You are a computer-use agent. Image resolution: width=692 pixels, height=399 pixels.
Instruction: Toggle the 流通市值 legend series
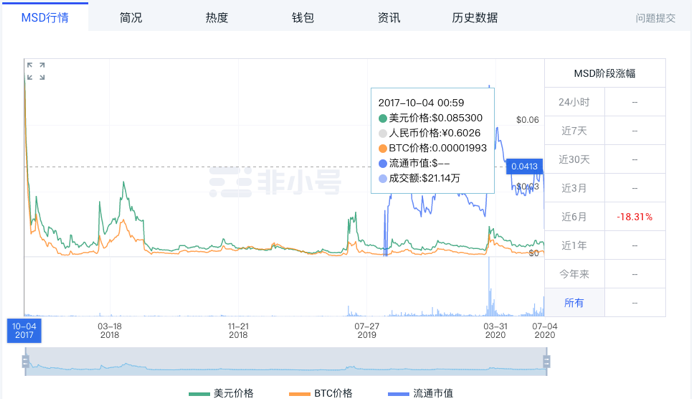[x=421, y=393]
